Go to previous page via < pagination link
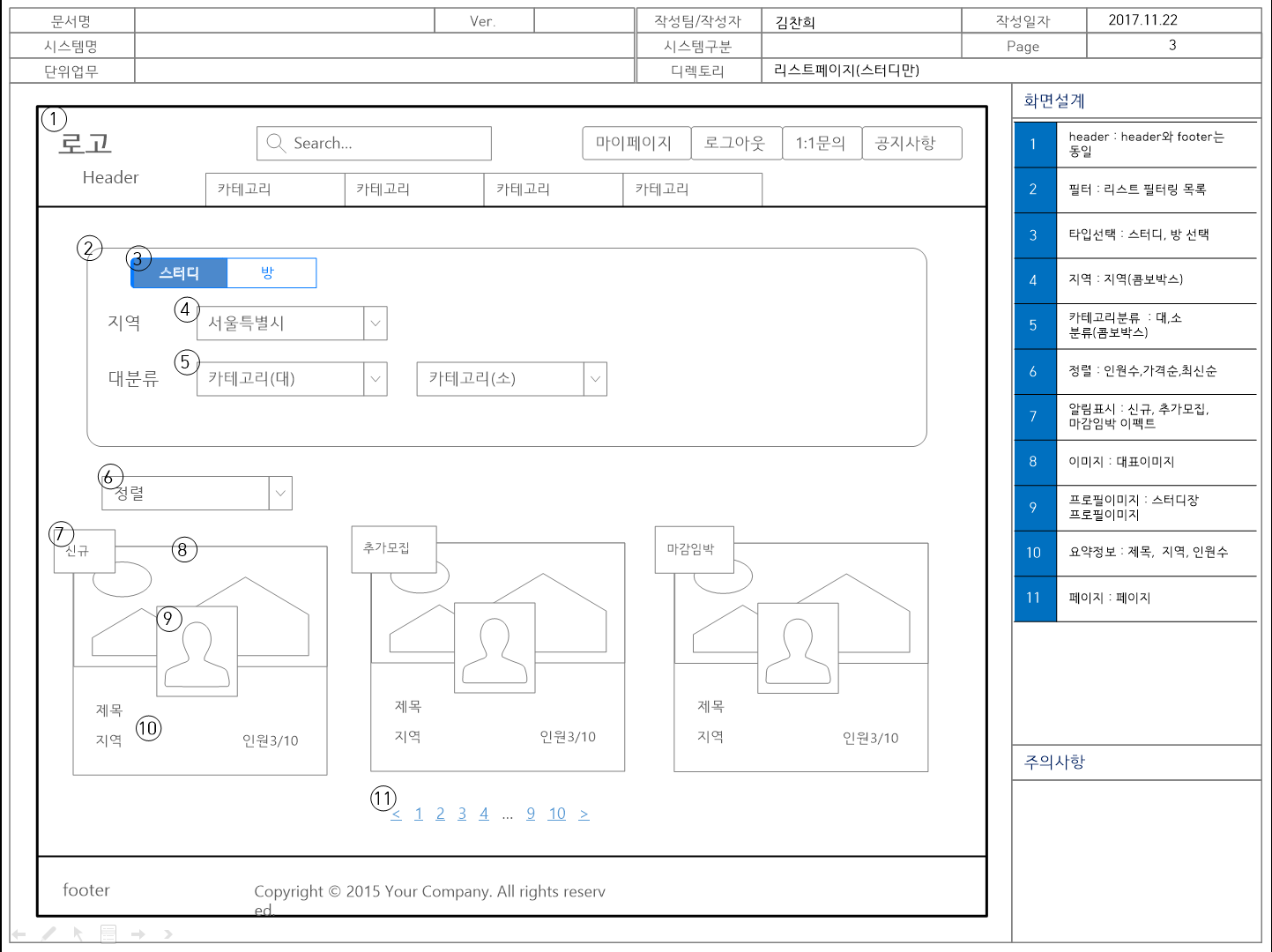The width and height of the screenshot is (1272, 952). 396,814
